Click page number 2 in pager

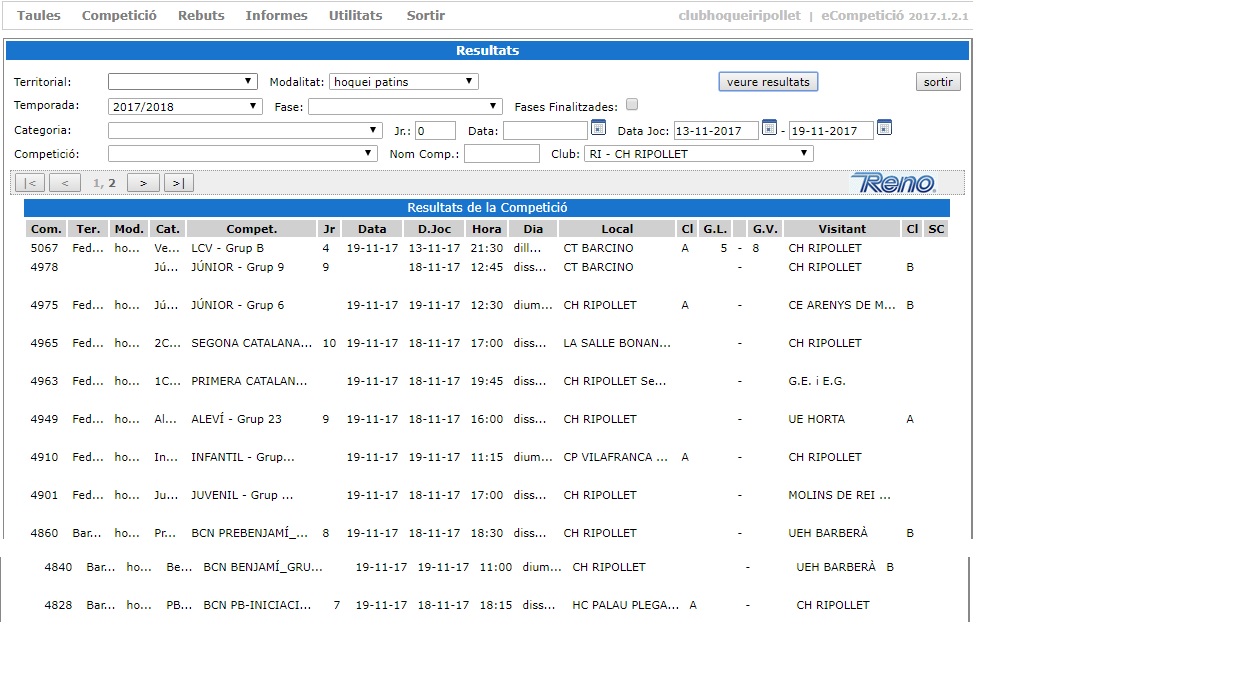tap(112, 183)
